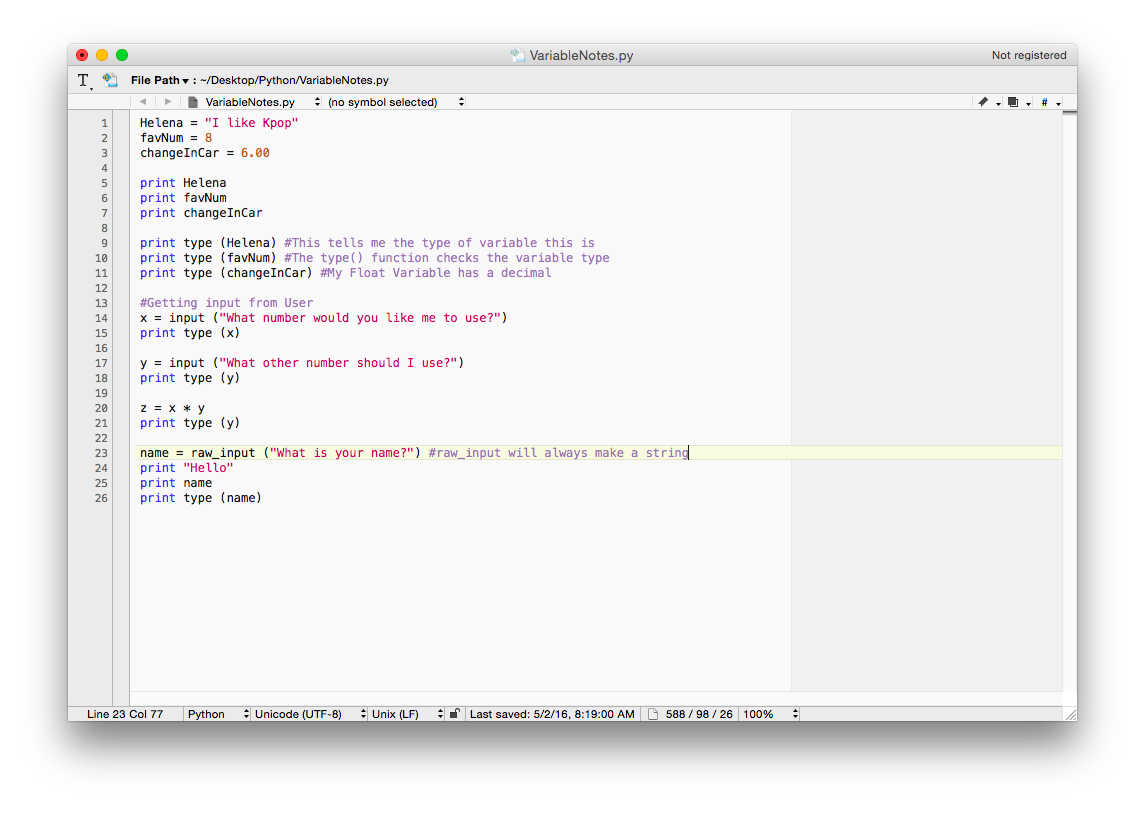Viewport: 1145px width, 813px height.
Task: Click line number 14 in gutter
Action: pyautogui.click(x=101, y=318)
